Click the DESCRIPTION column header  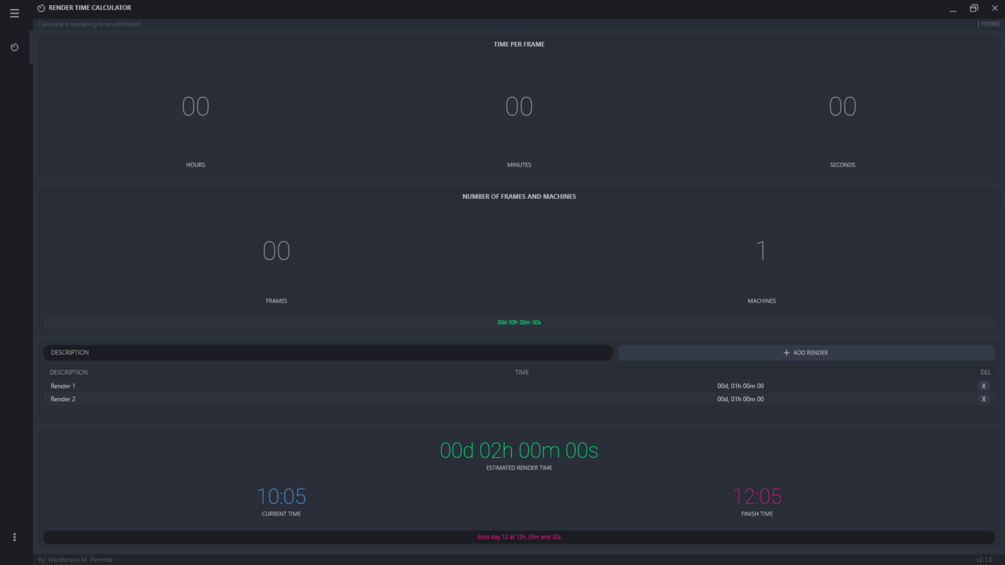coord(69,372)
